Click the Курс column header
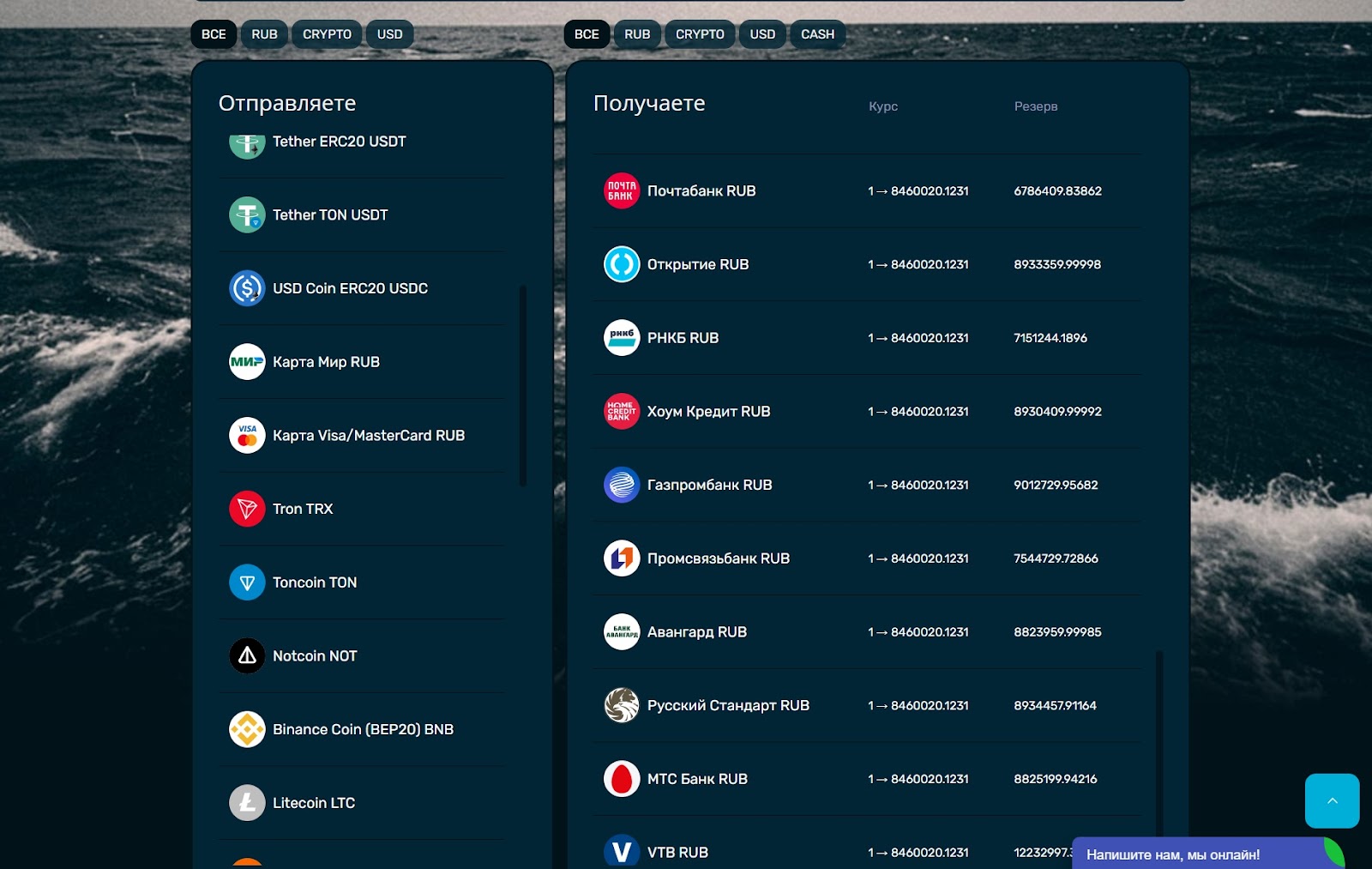The width and height of the screenshot is (1372, 869). [883, 106]
